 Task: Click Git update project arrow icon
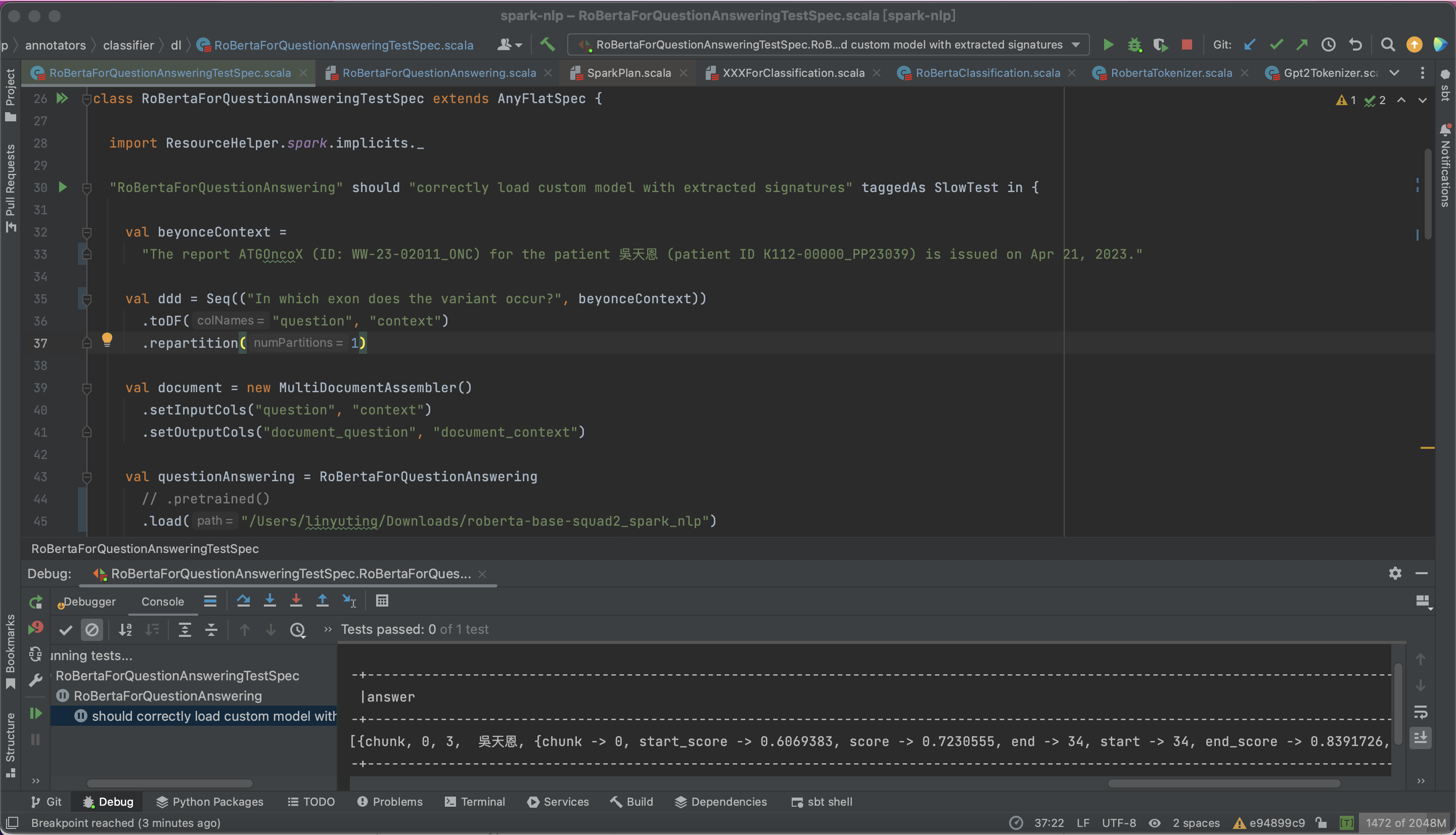1250,44
